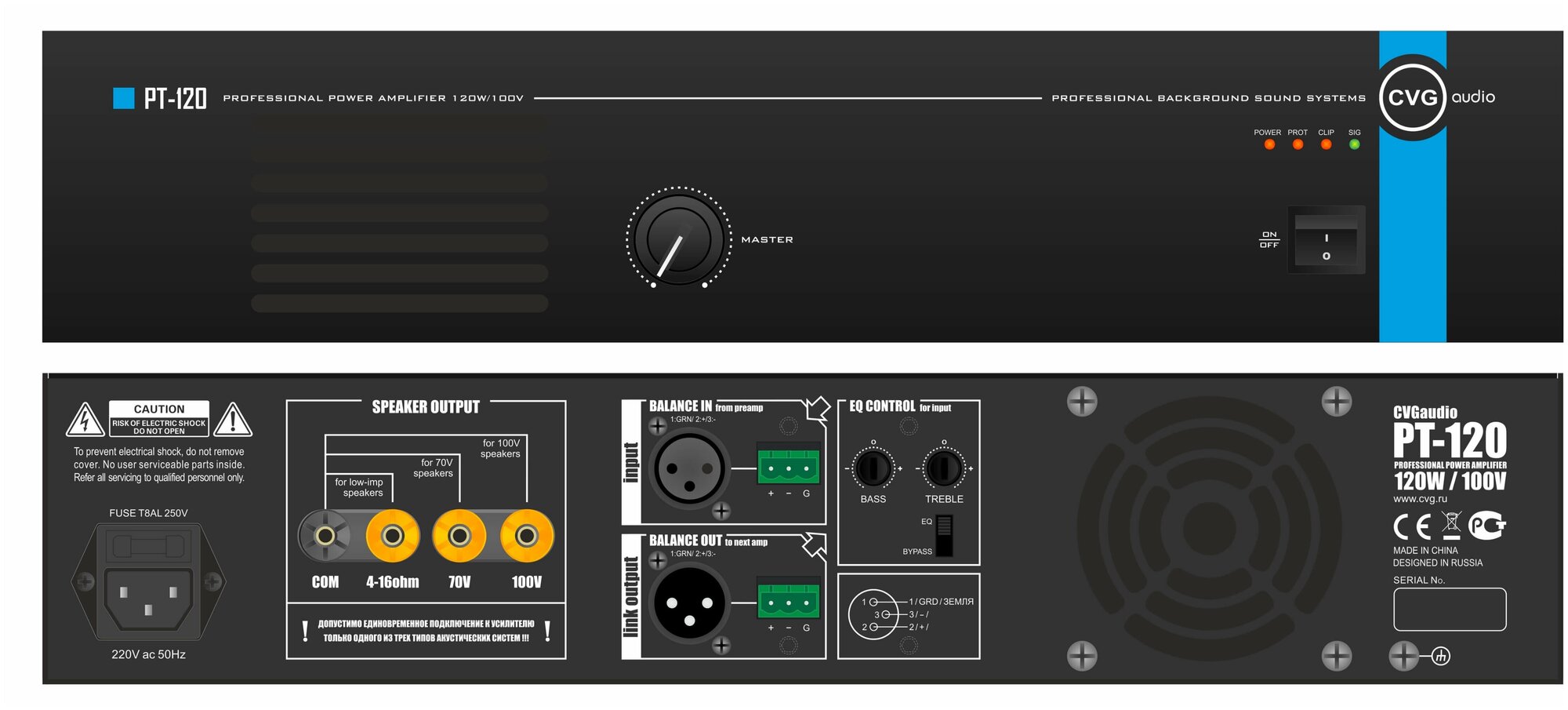1568x710 pixels.
Task: Click the CVG circular logo
Action: 1413,97
